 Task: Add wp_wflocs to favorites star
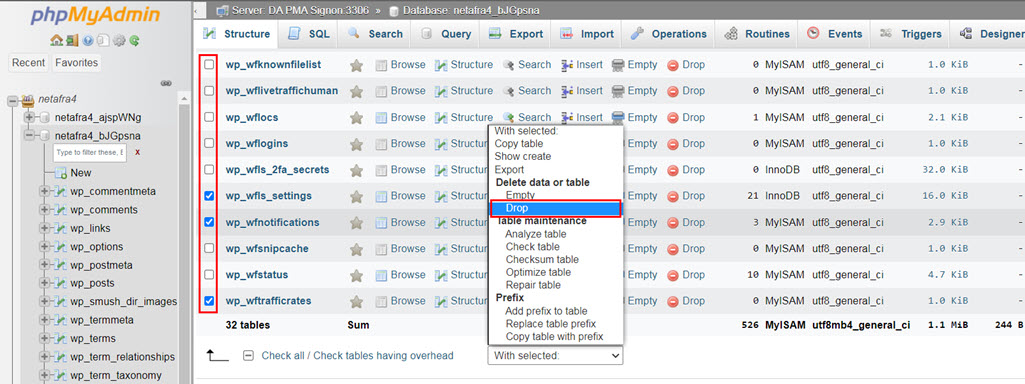click(356, 118)
